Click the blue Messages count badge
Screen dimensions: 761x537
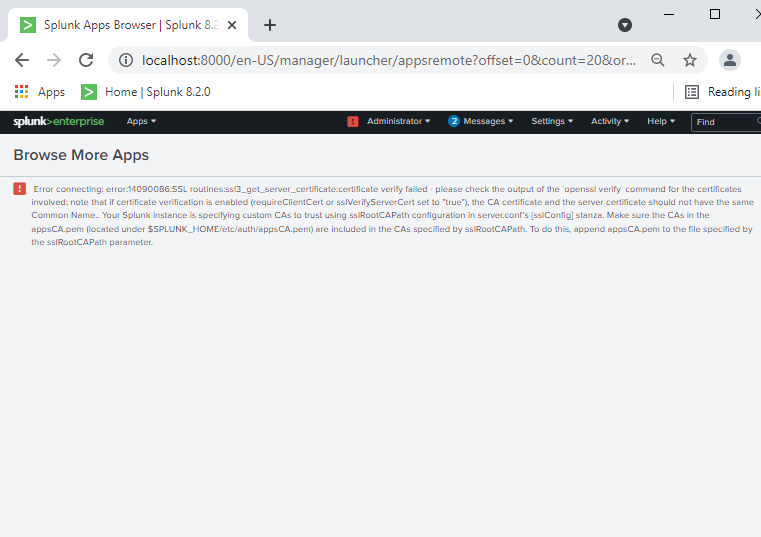(454, 121)
